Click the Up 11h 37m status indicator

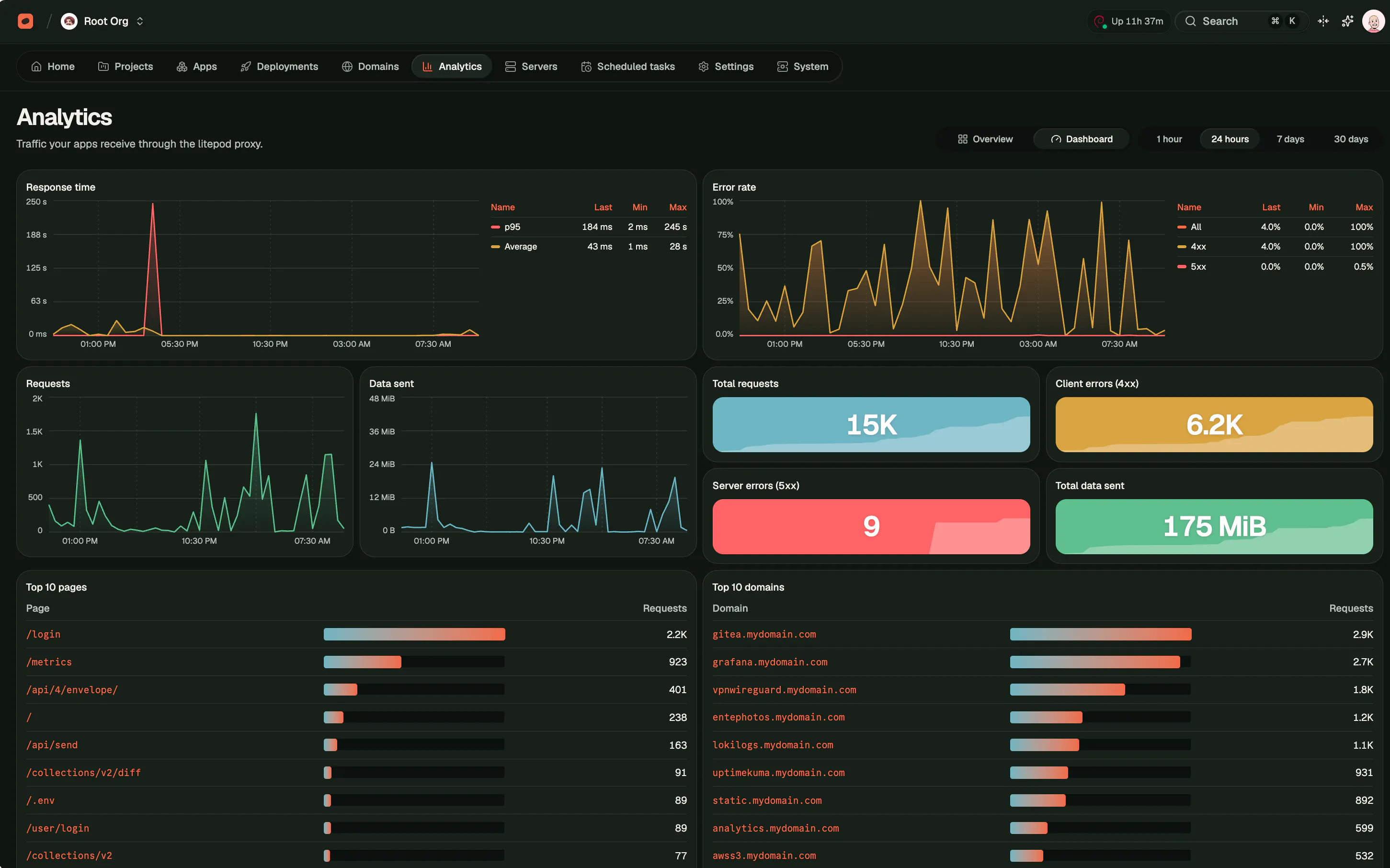pyautogui.click(x=1129, y=21)
